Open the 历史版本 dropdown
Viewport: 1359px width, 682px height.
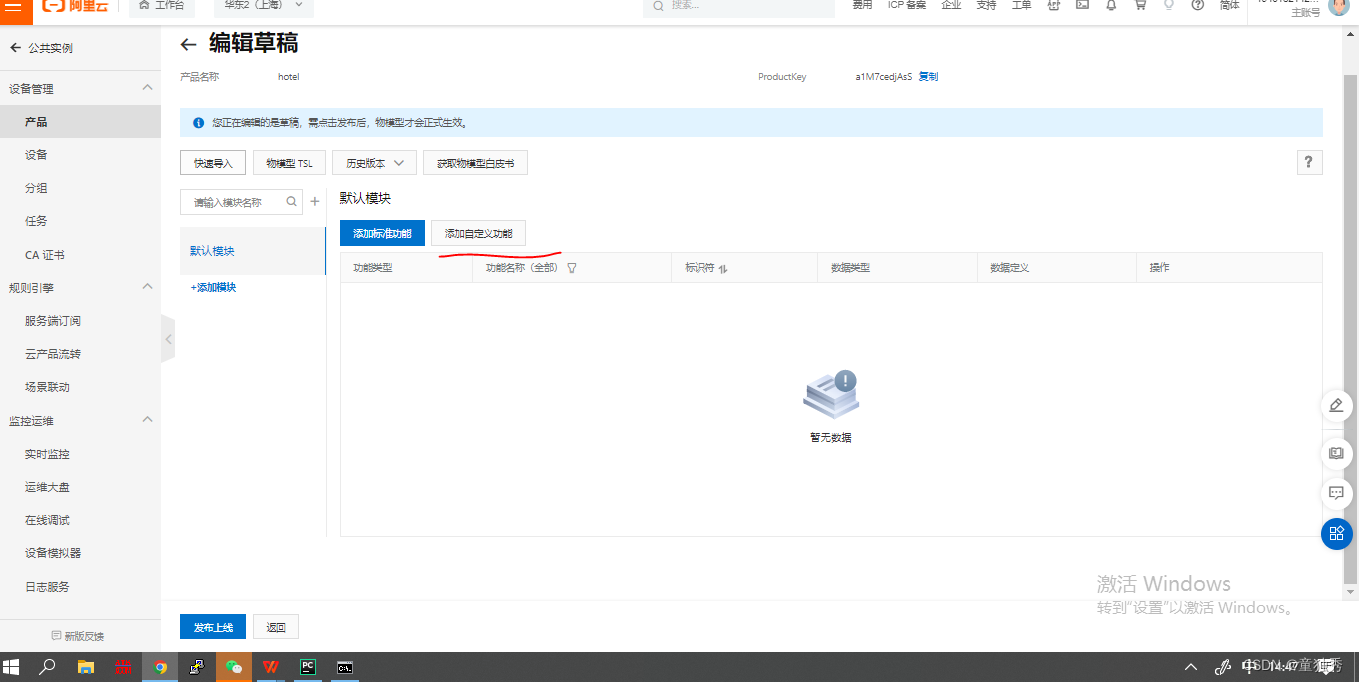click(374, 163)
